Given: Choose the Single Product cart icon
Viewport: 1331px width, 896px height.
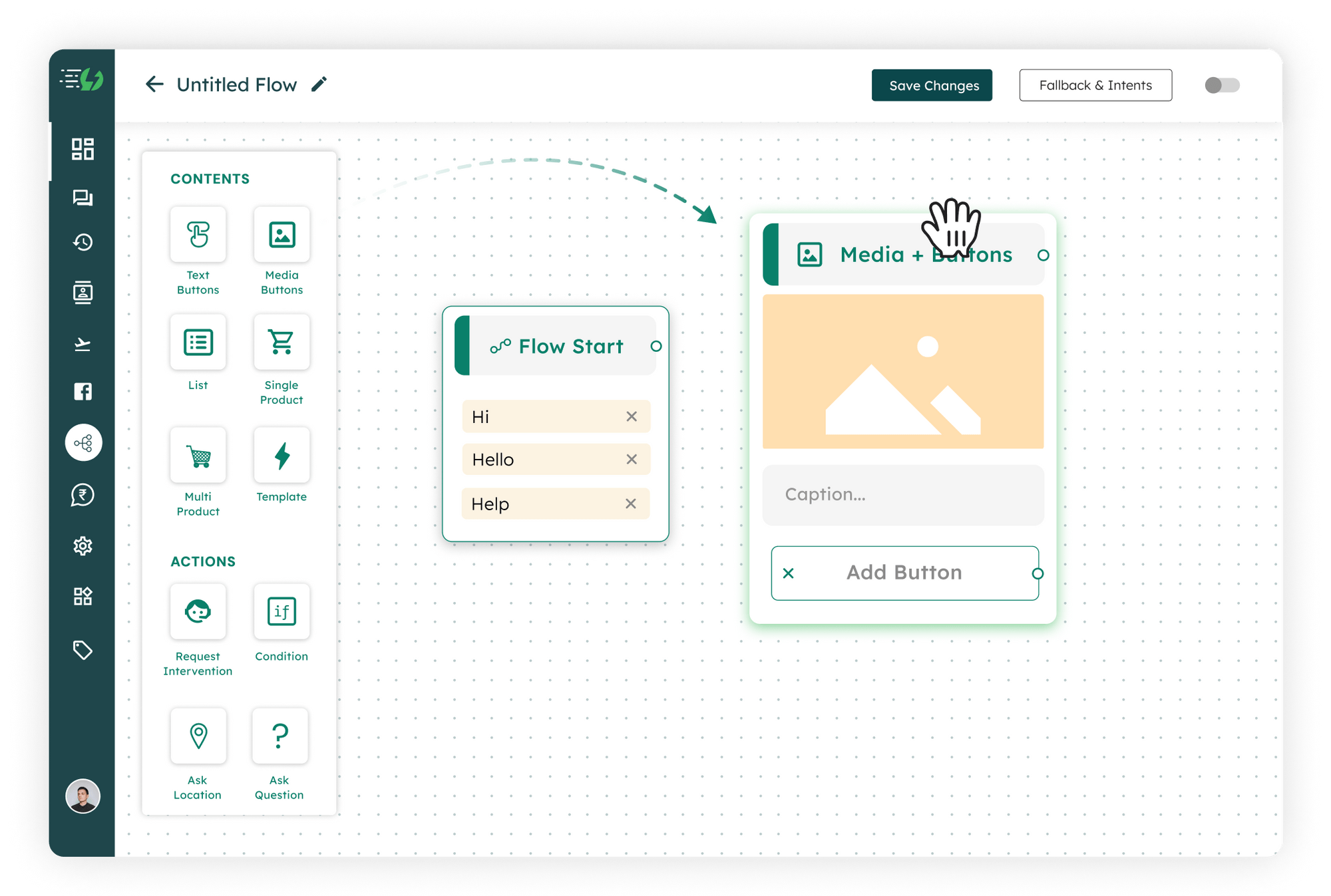Looking at the screenshot, I should click(282, 343).
